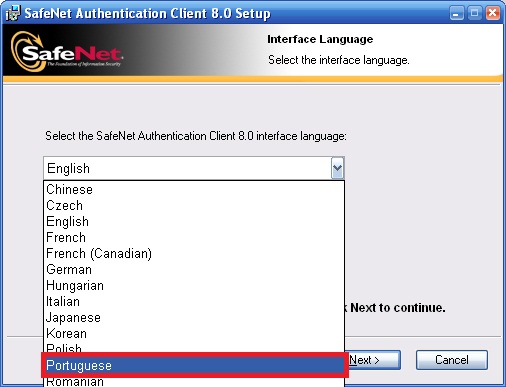
Task: Select Chinese from the language list
Action: coord(194,189)
